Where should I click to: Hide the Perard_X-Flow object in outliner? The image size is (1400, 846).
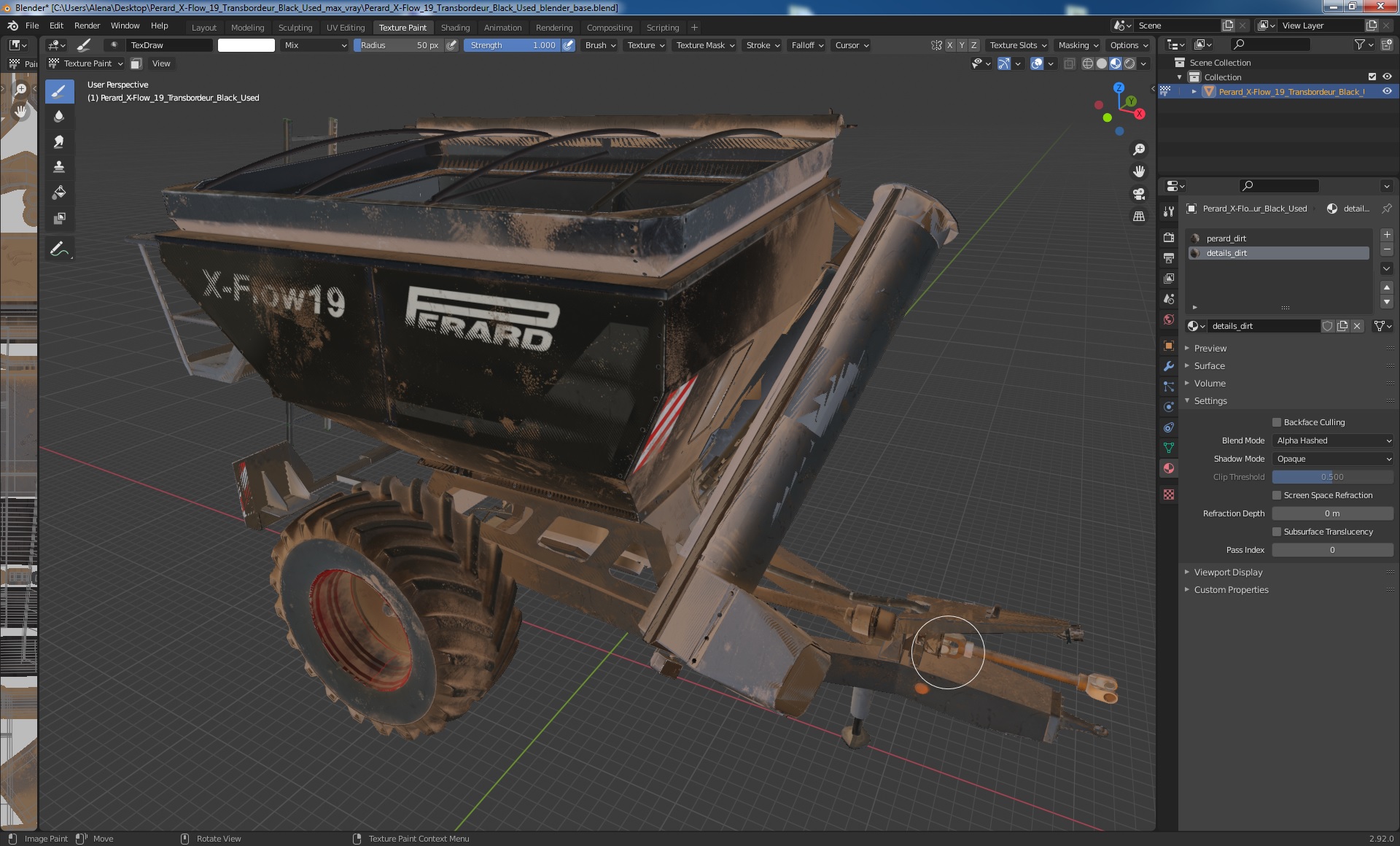coord(1387,91)
